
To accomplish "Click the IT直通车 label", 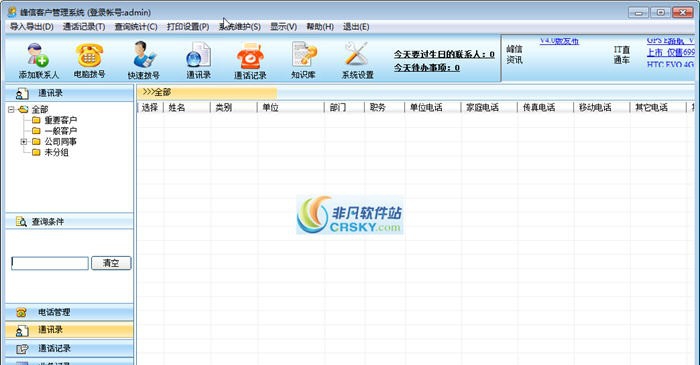I will point(621,54).
